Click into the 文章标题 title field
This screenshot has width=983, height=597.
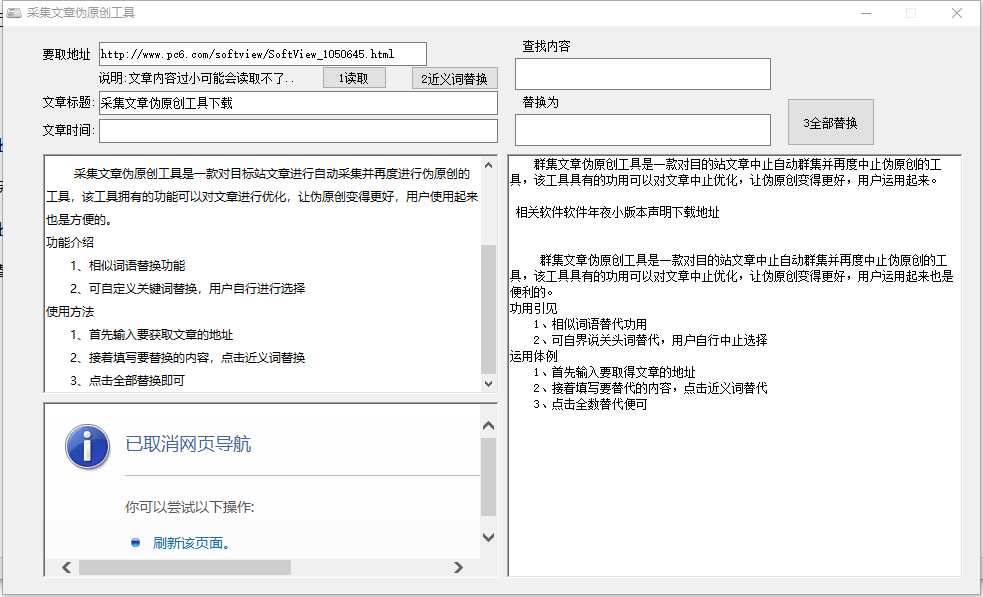(x=297, y=103)
